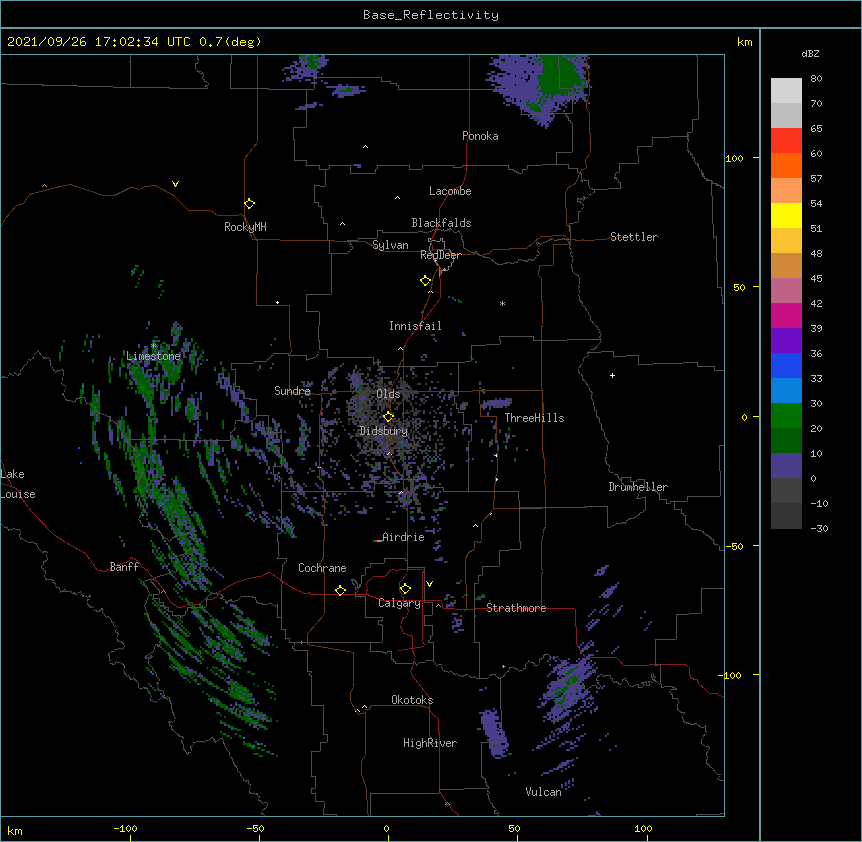Click the yellow radar site marker near Didsbury
862x842 pixels.
click(388, 417)
